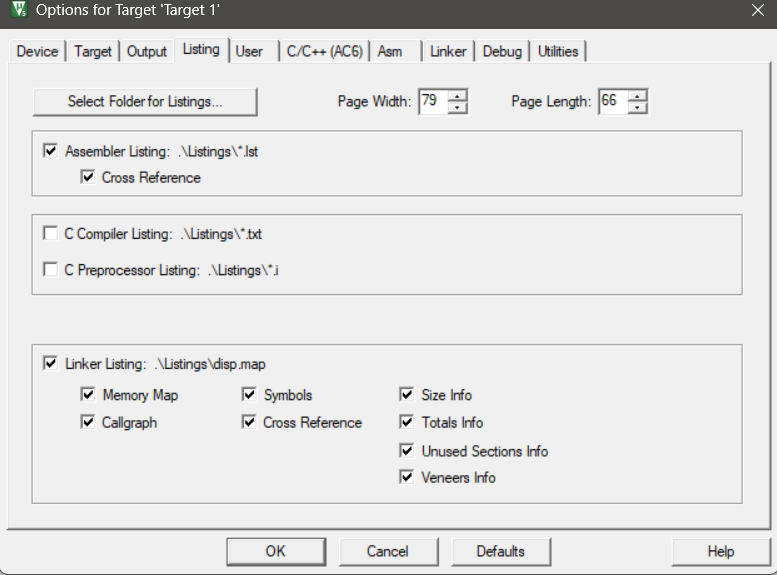
Task: Switch to the C/C++ (AC6) tab
Action: click(325, 51)
